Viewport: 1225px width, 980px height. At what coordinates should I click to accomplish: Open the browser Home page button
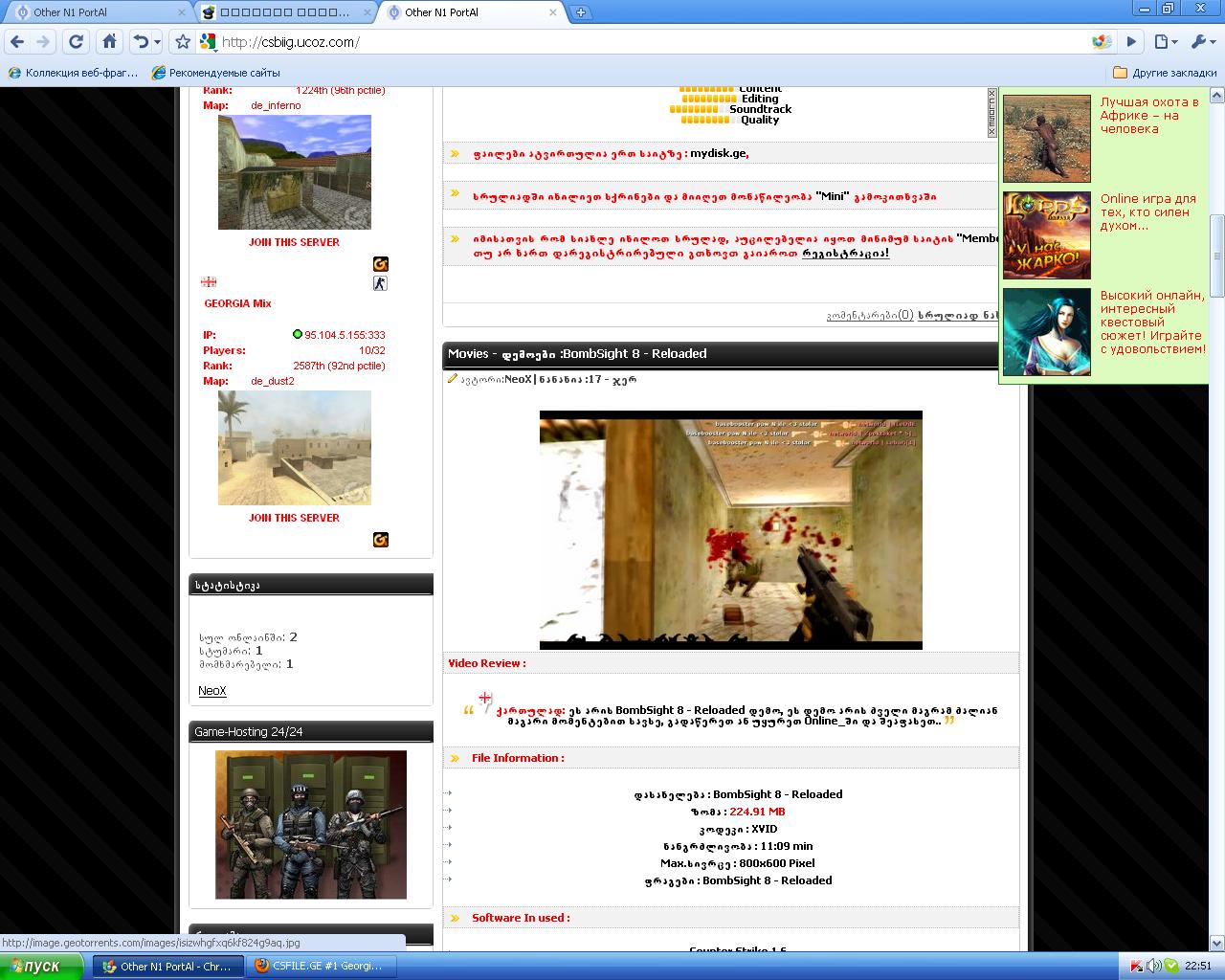pos(110,42)
